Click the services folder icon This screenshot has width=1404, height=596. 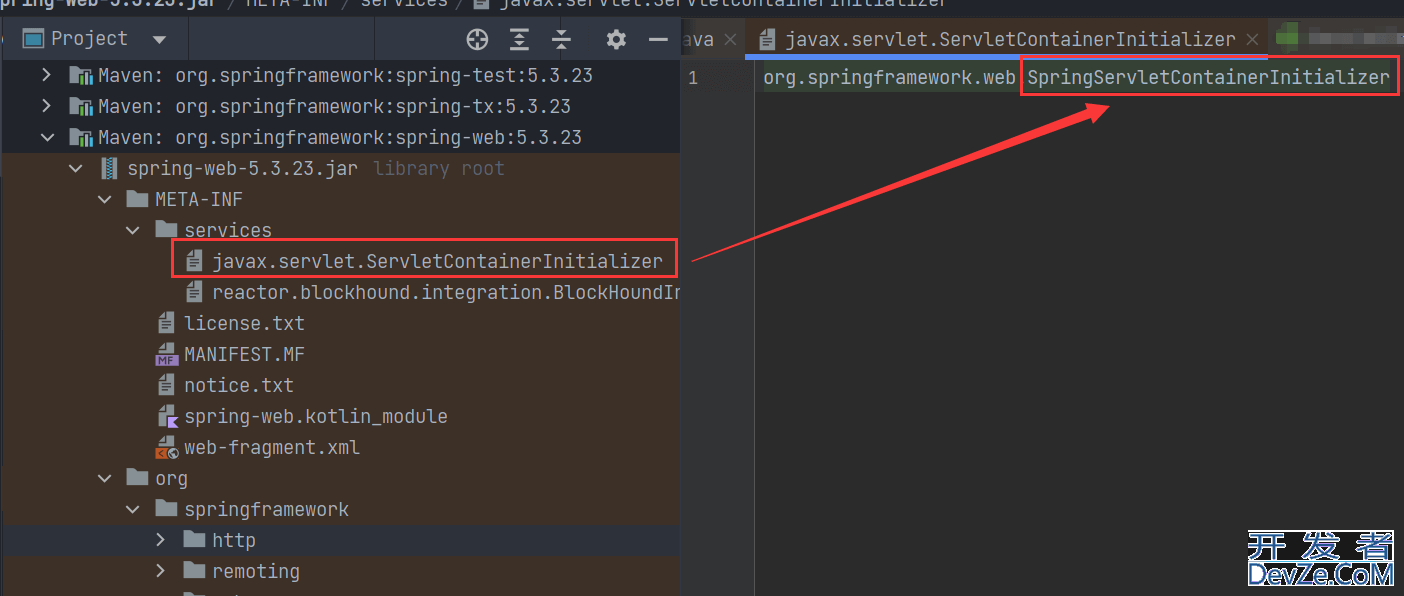[x=166, y=230]
